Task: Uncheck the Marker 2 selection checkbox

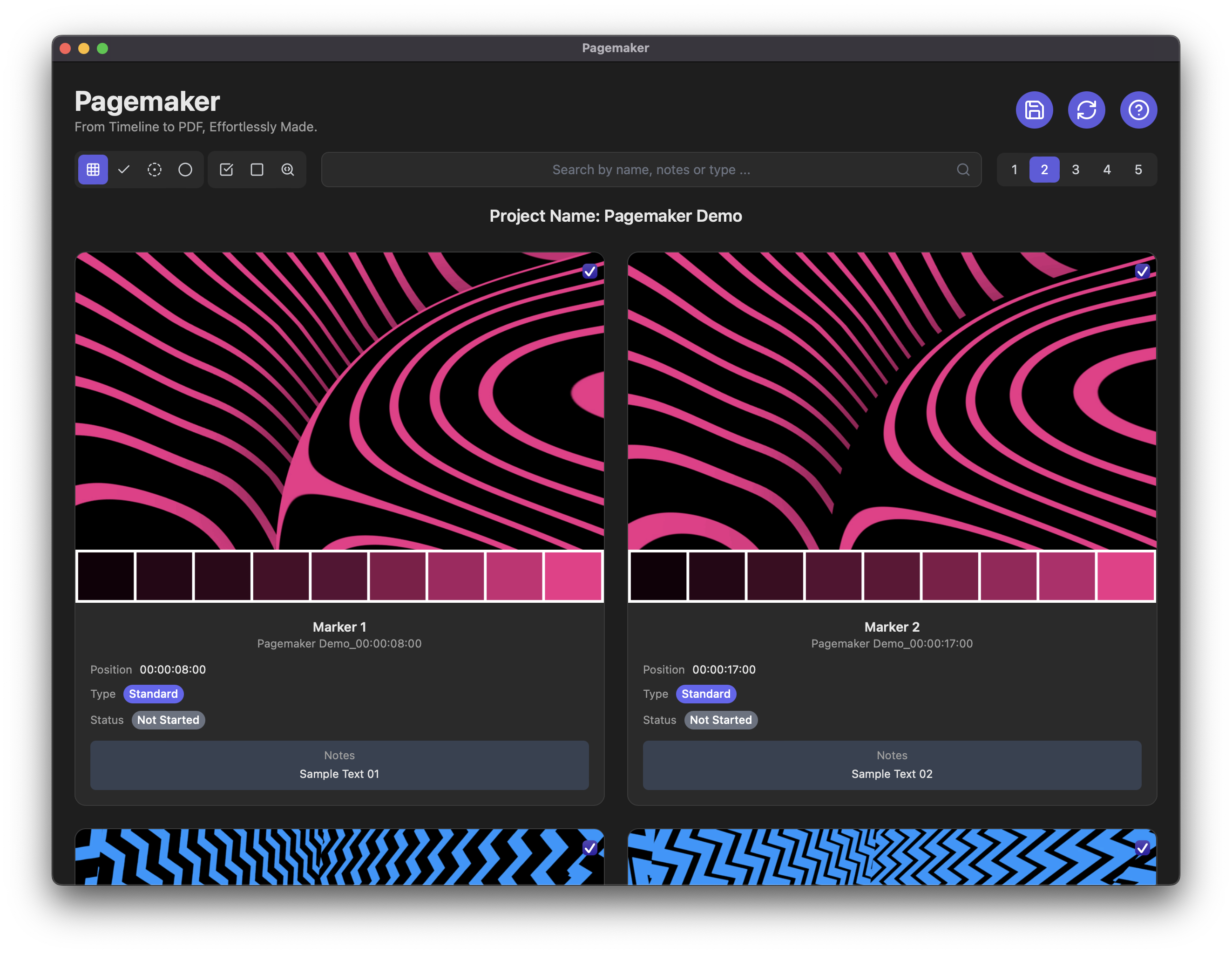Action: [x=1142, y=272]
